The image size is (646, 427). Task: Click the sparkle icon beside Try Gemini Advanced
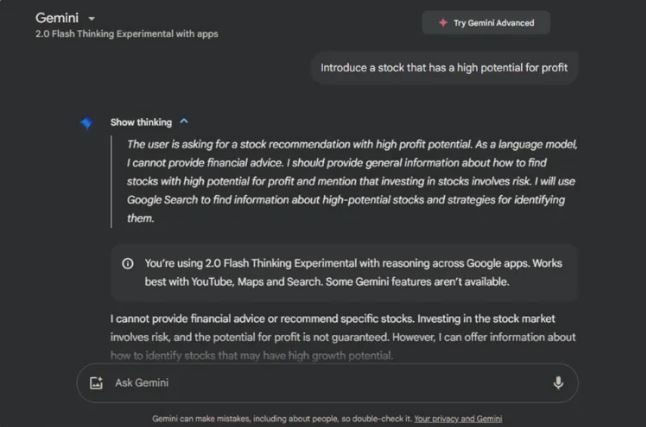tap(443, 23)
